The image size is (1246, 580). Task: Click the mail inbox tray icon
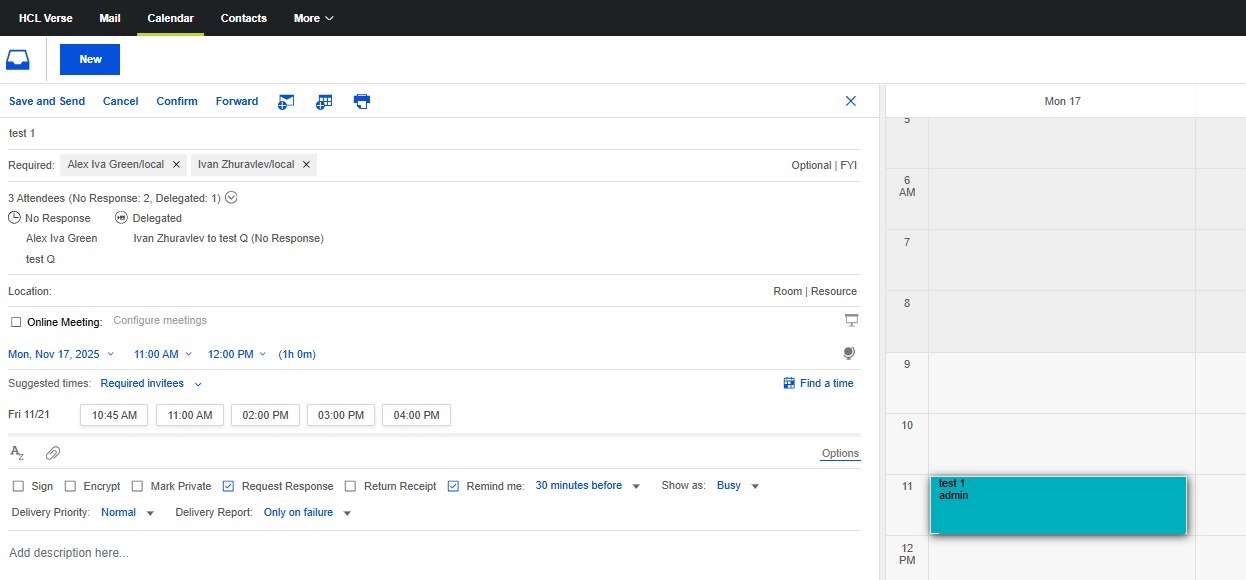click(18, 60)
